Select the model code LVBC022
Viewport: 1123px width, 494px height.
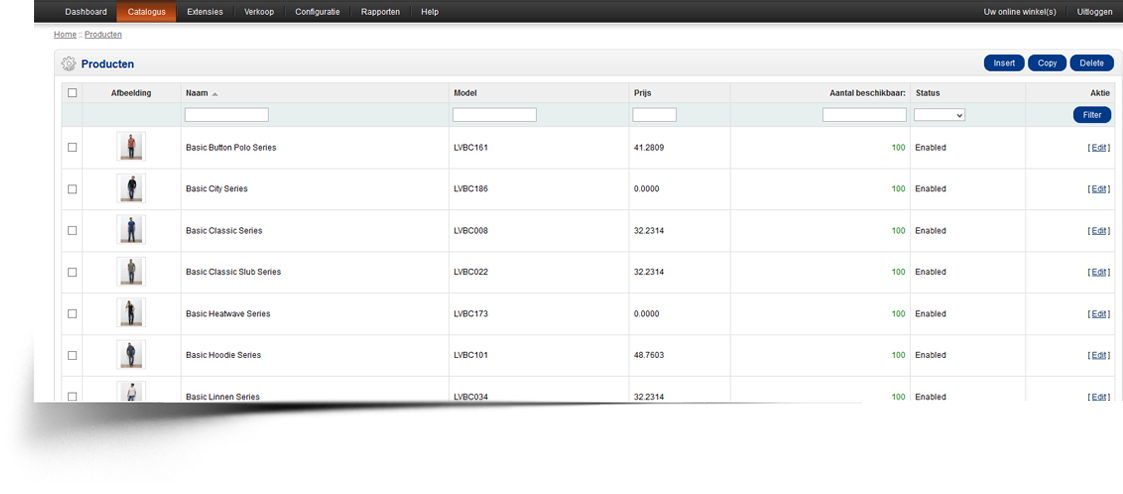471,272
